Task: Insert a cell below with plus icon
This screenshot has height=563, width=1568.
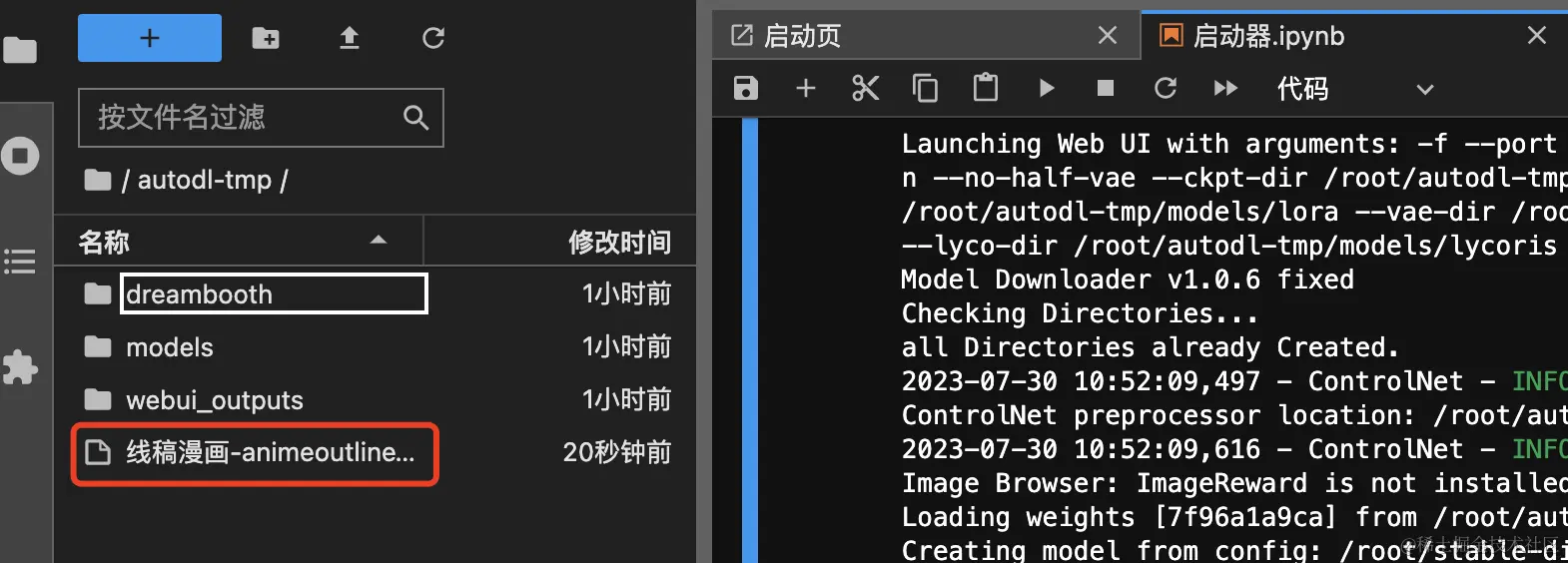Action: 806,89
